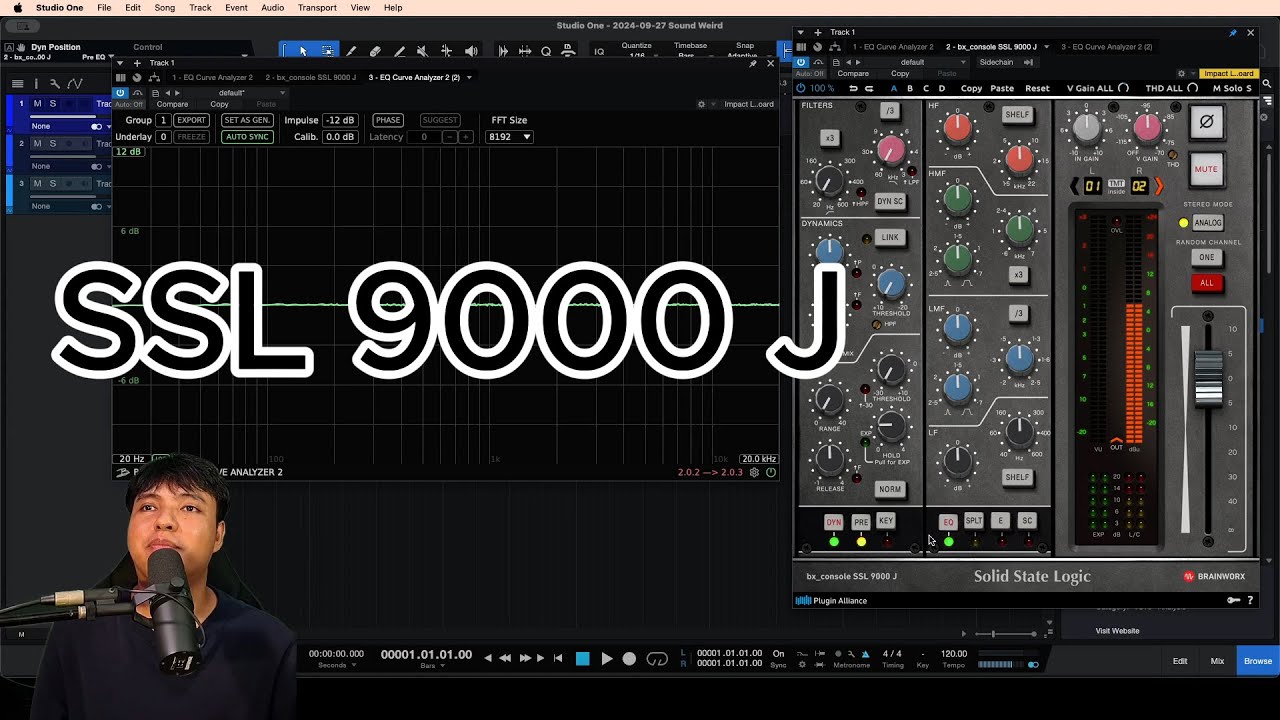The image size is (1280, 720).
Task: Expand the bx_console plugin tab arrow
Action: click(x=1046, y=46)
